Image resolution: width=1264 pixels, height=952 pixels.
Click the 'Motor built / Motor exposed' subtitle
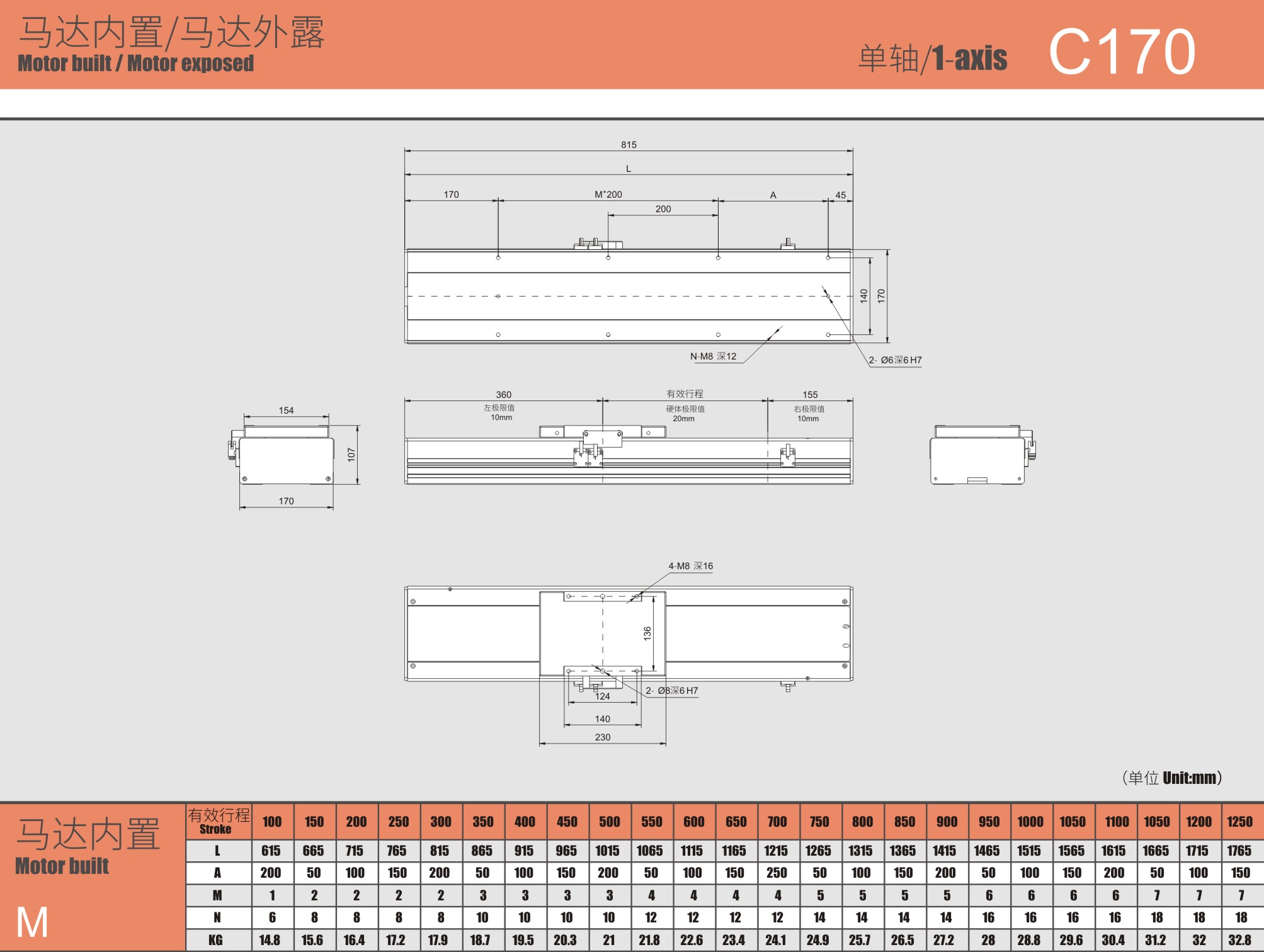(136, 63)
